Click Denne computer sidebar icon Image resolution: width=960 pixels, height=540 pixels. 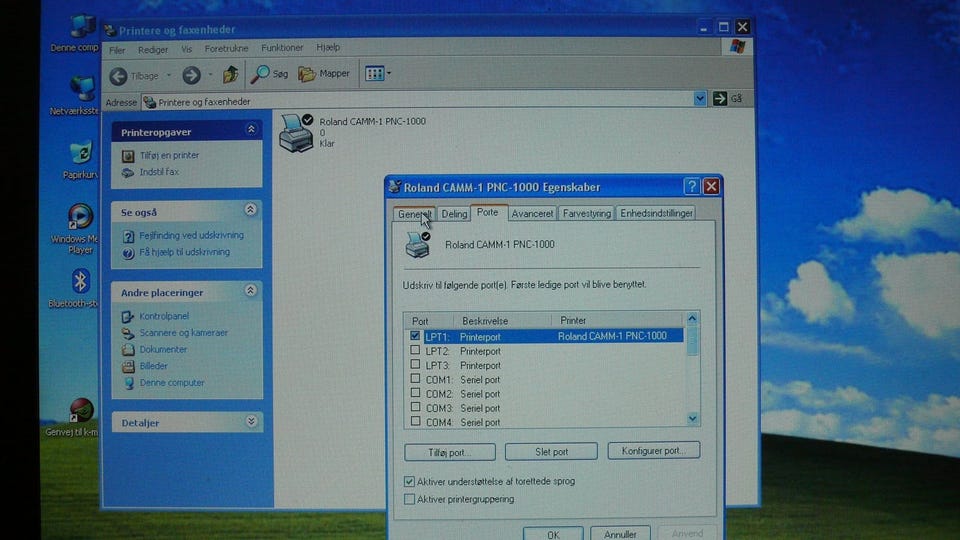(129, 383)
